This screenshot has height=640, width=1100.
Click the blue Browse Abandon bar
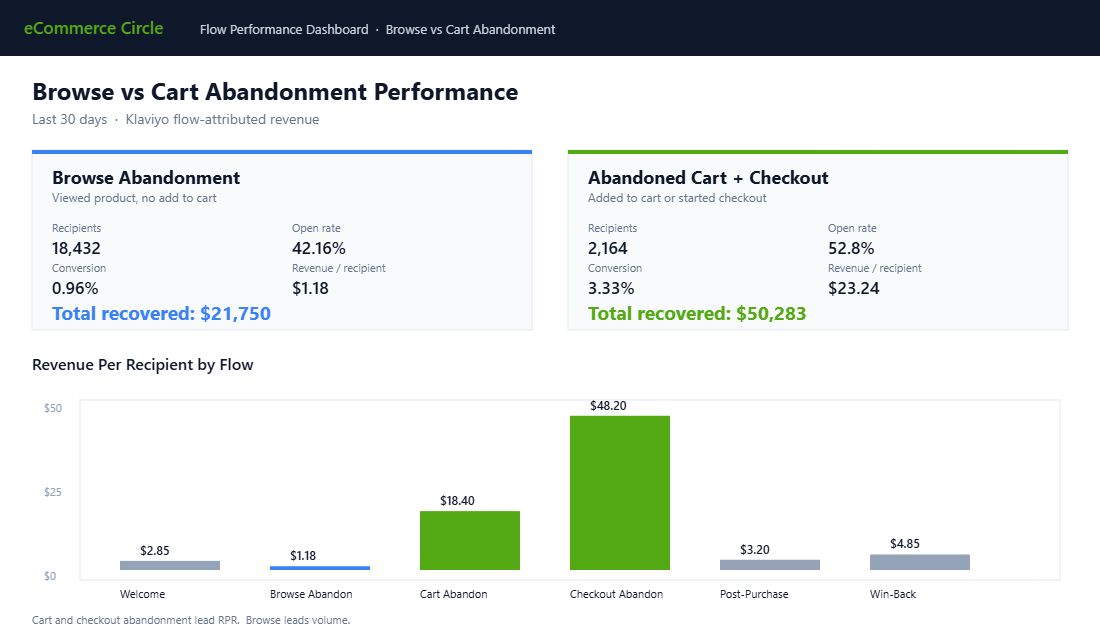(x=320, y=568)
